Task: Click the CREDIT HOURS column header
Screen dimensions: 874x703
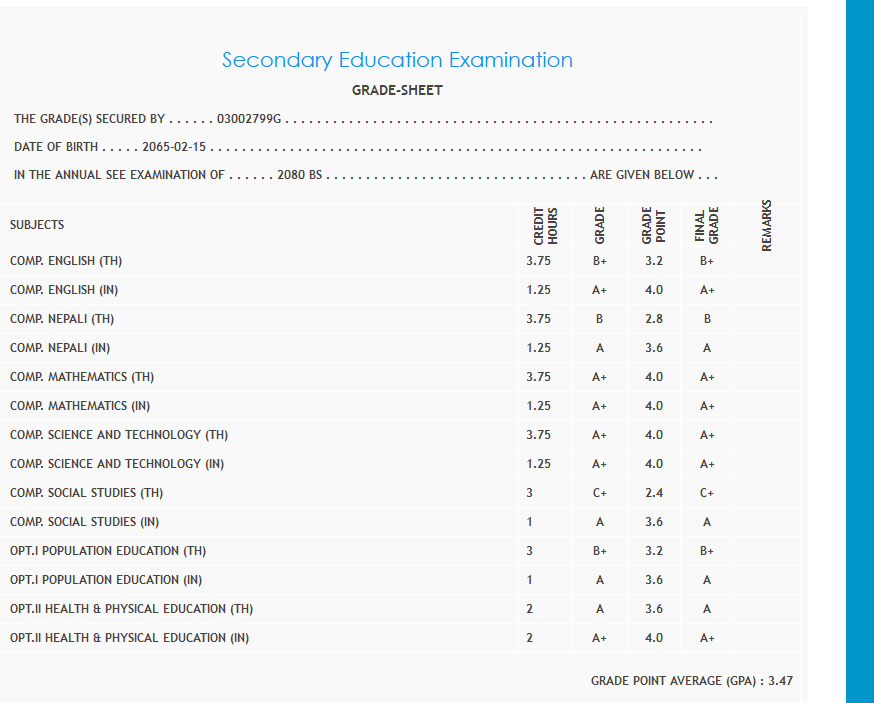Action: point(545,226)
